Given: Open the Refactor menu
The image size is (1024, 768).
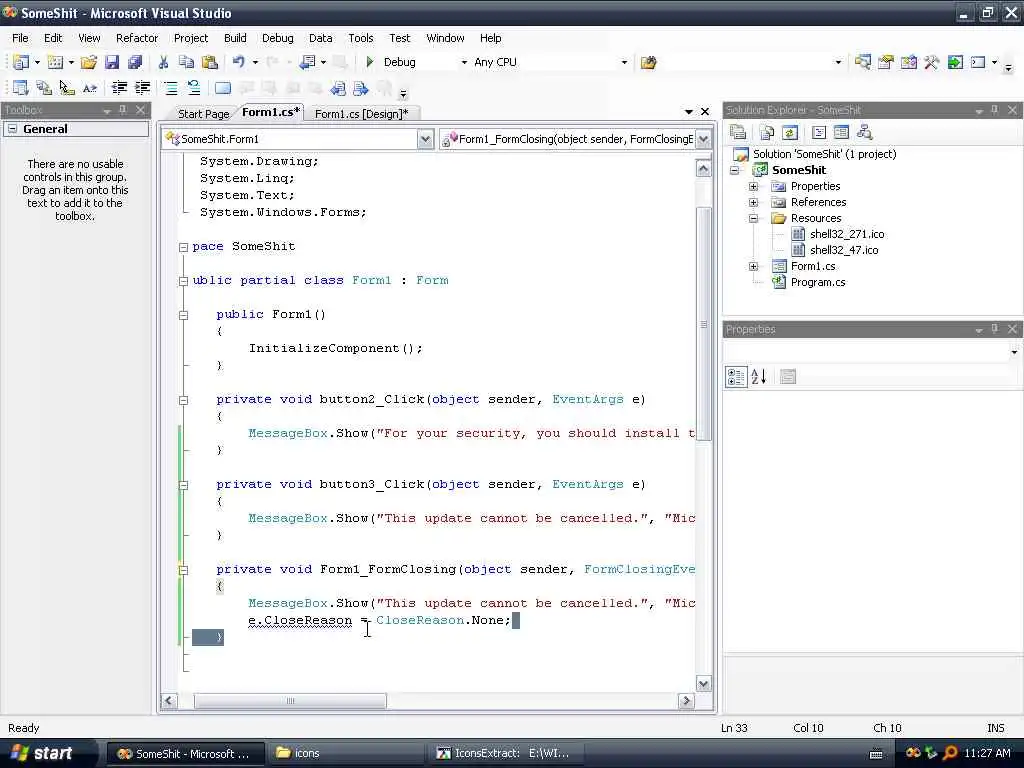Looking at the screenshot, I should point(137,38).
